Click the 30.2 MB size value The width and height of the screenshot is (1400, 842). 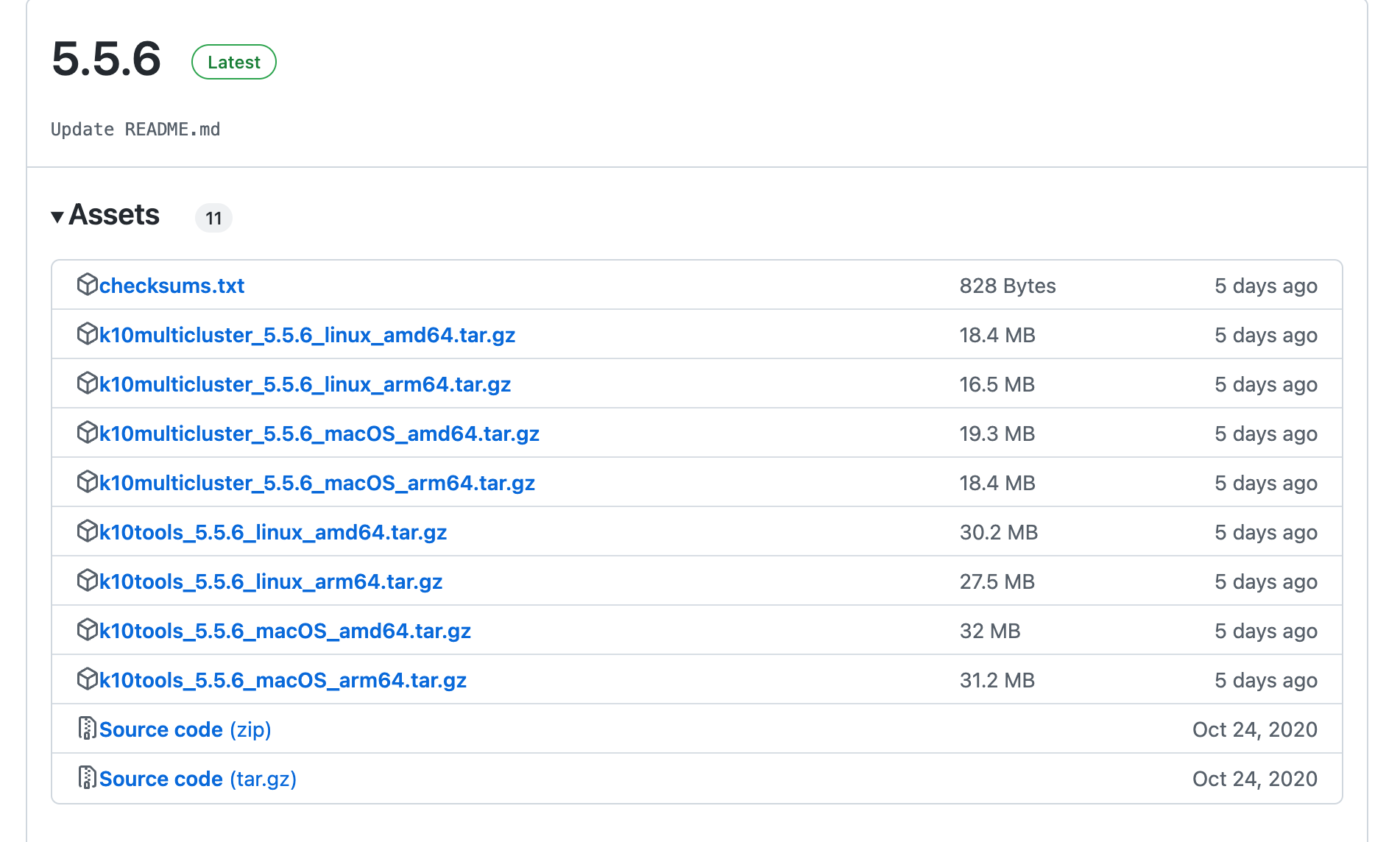click(999, 532)
